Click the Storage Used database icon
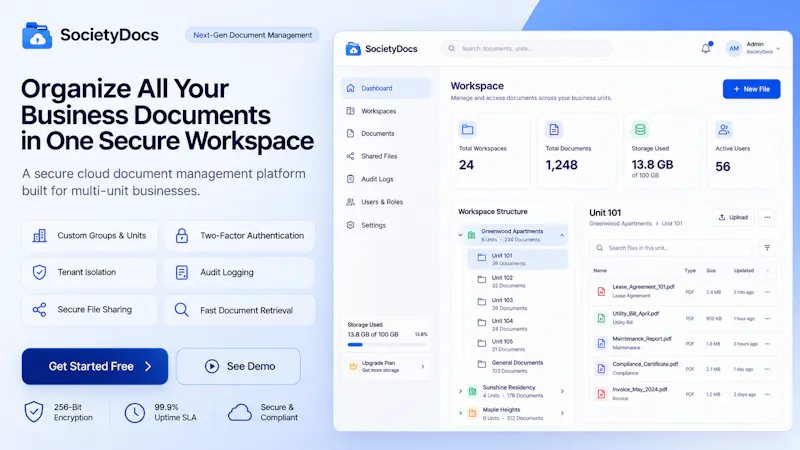Viewport: 800px width, 450px height. point(640,130)
